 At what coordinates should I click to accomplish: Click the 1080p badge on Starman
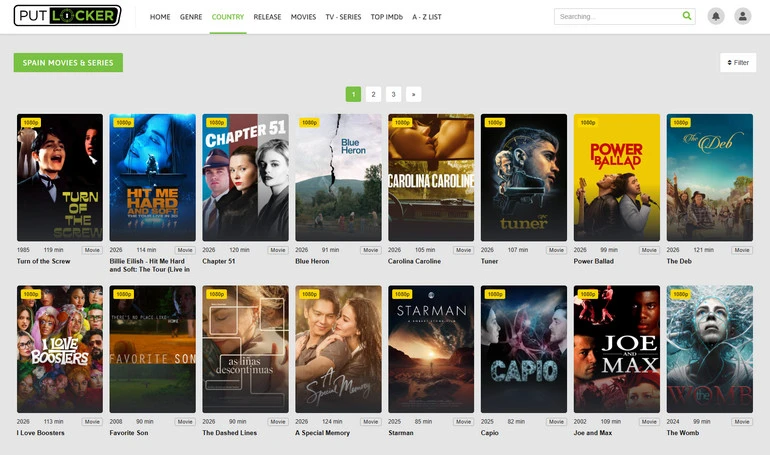pos(402,294)
